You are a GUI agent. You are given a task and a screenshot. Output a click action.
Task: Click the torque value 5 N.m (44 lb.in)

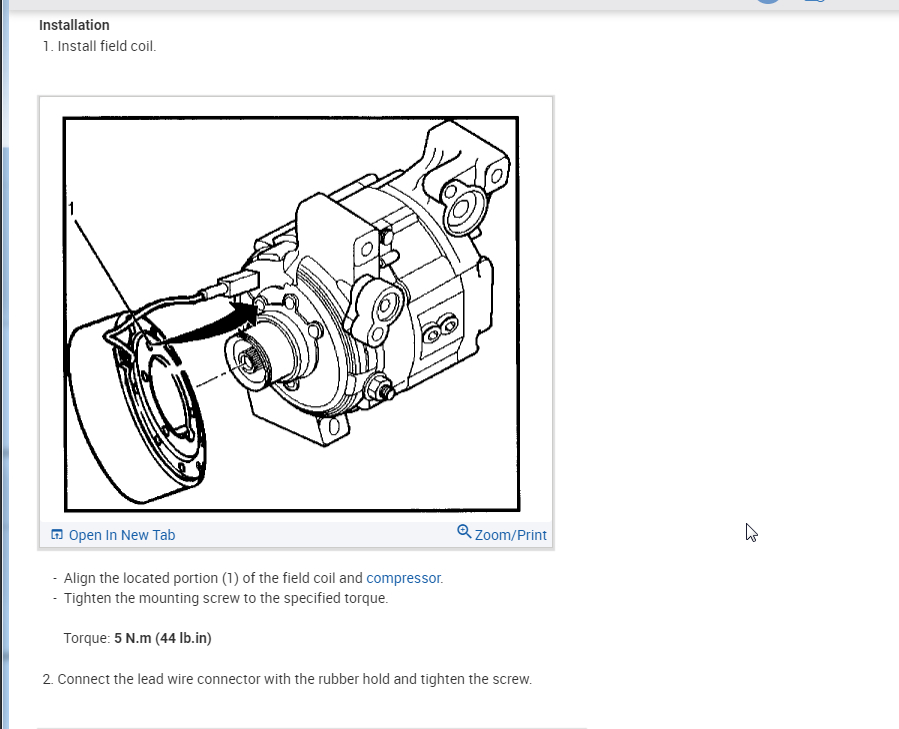[163, 638]
